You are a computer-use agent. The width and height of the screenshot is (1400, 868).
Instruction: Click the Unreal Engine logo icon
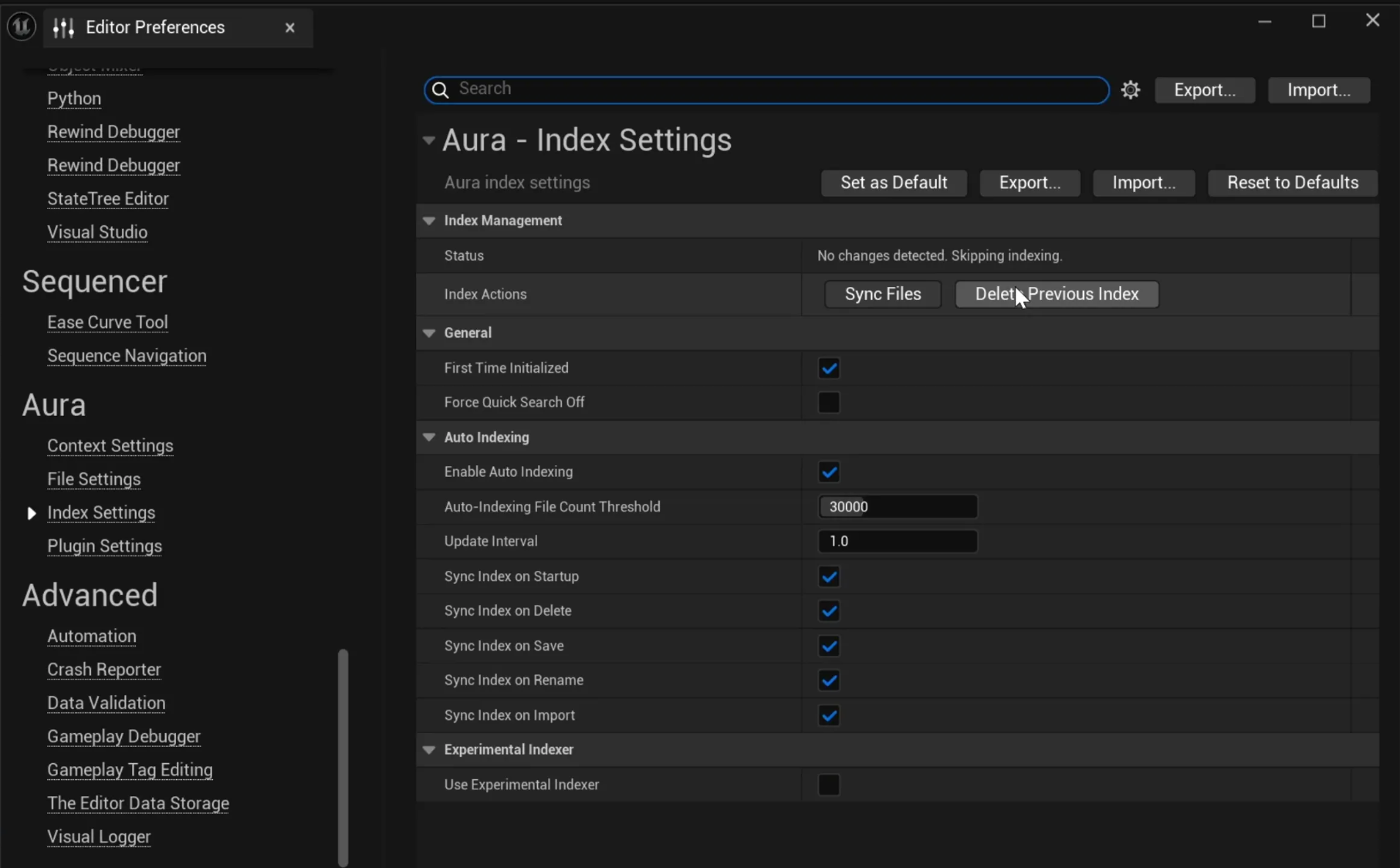tap(22, 27)
